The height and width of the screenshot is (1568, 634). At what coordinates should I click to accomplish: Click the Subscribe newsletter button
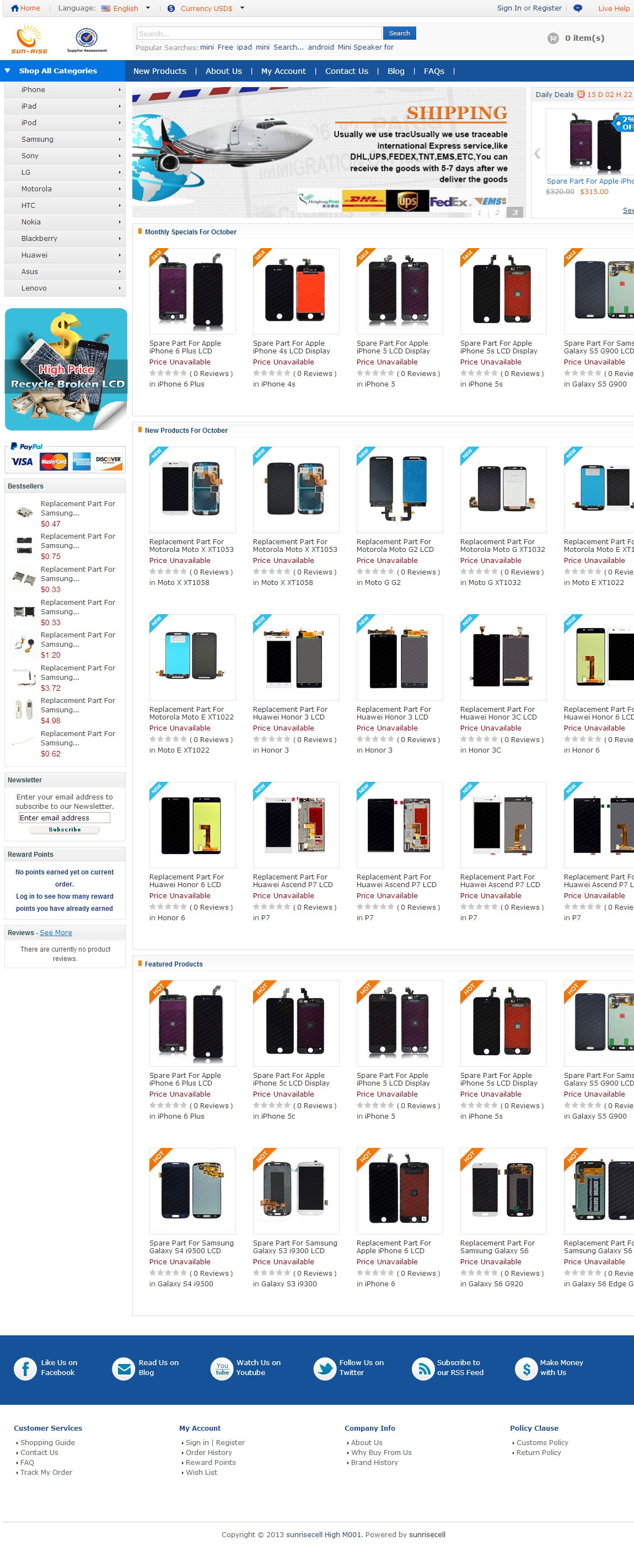(x=65, y=830)
